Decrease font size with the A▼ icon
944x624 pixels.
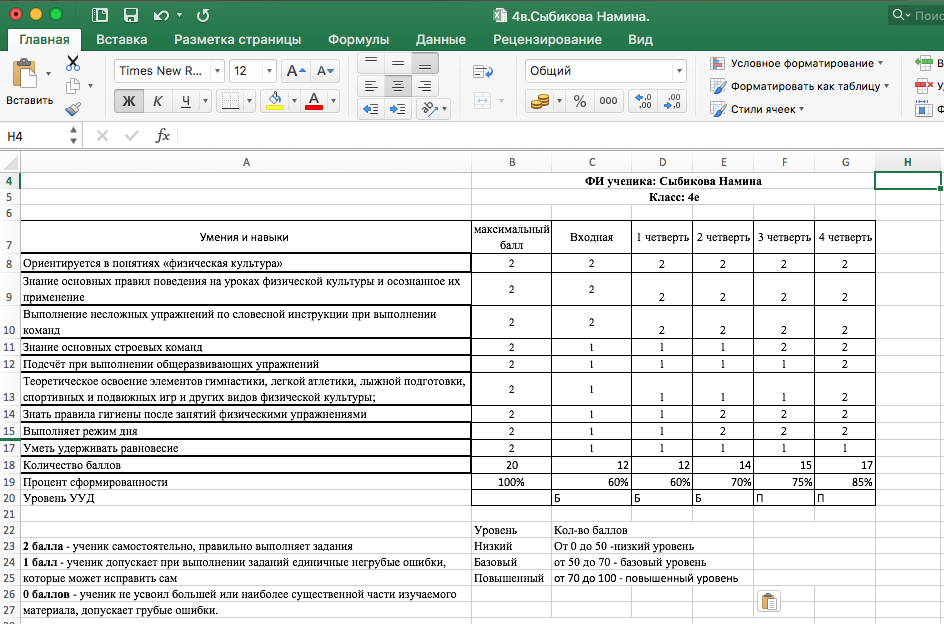pos(326,71)
